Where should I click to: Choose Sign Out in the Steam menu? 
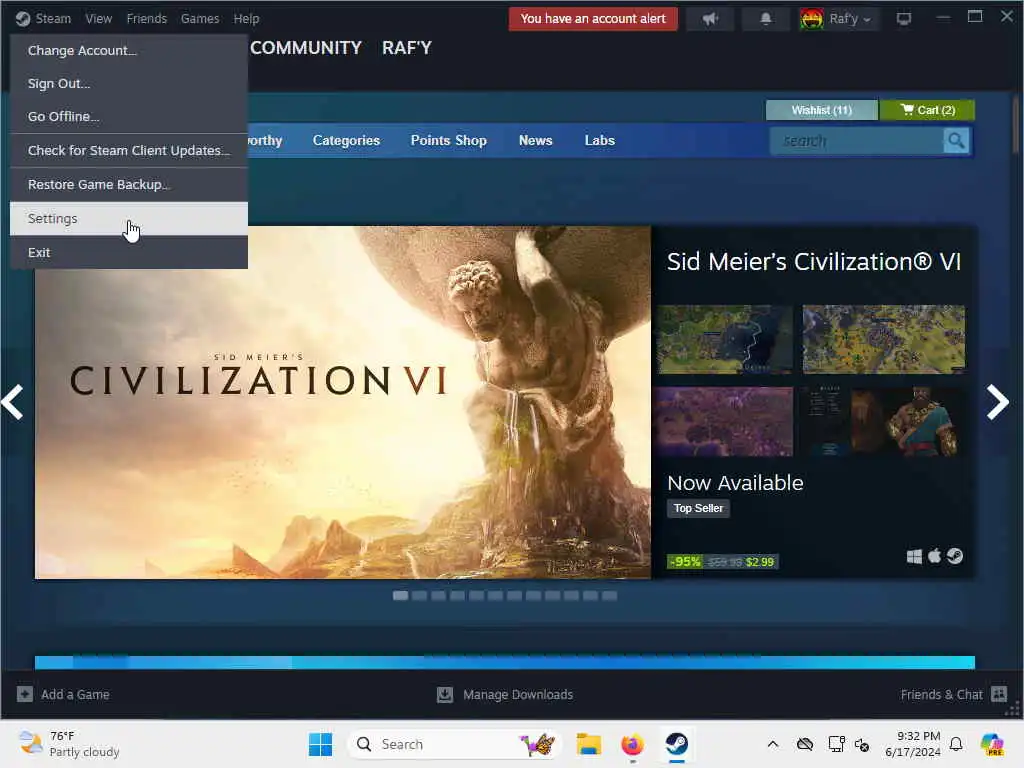point(129,84)
